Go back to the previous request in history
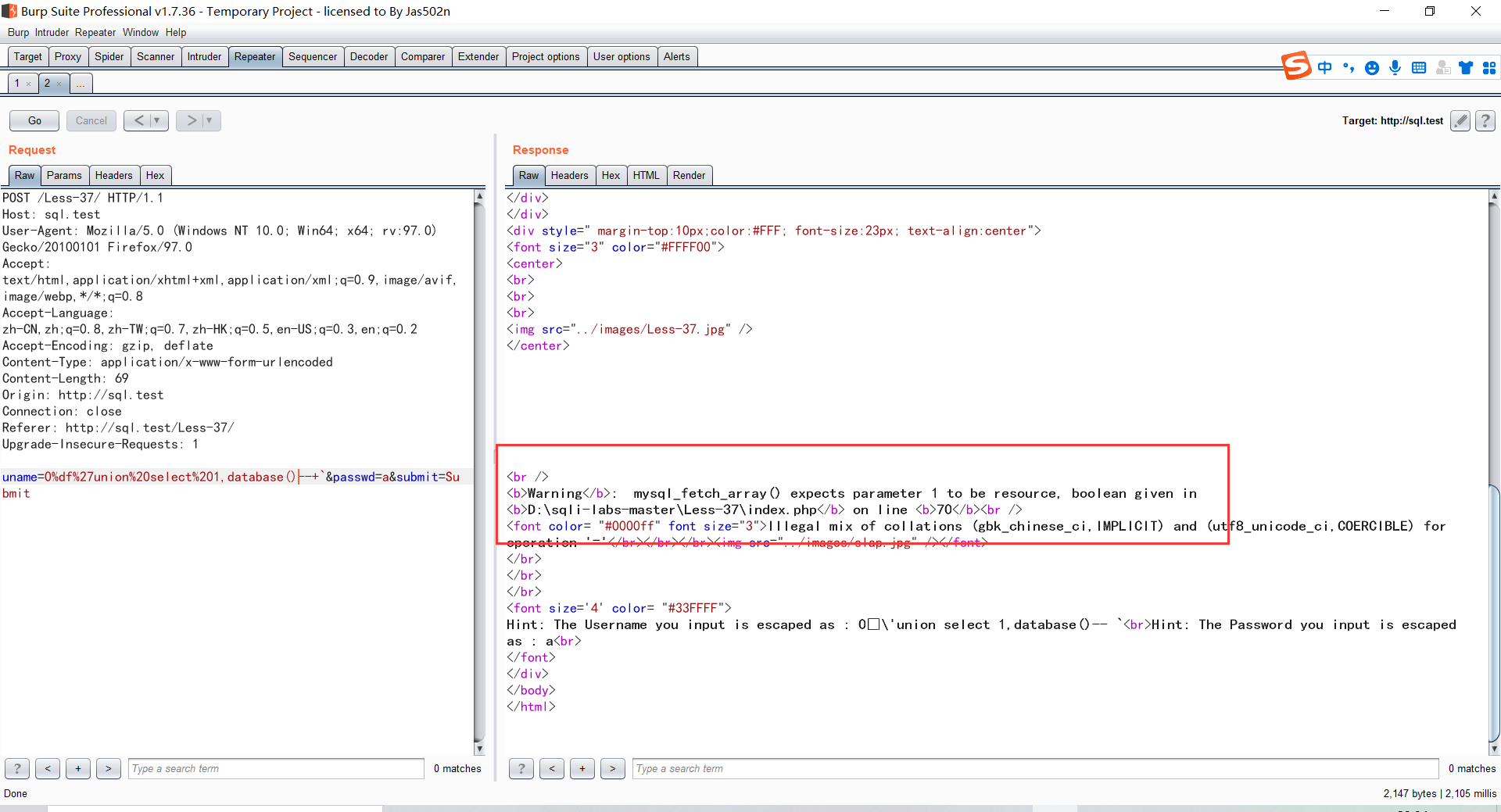Viewport: 1501px width, 812px height. click(x=139, y=120)
